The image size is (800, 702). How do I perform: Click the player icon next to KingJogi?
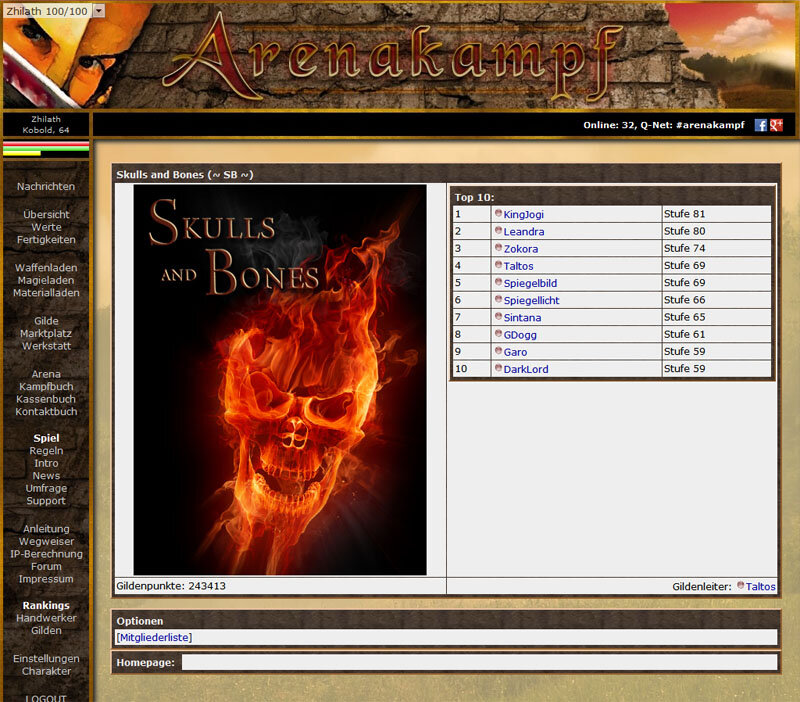coord(498,213)
